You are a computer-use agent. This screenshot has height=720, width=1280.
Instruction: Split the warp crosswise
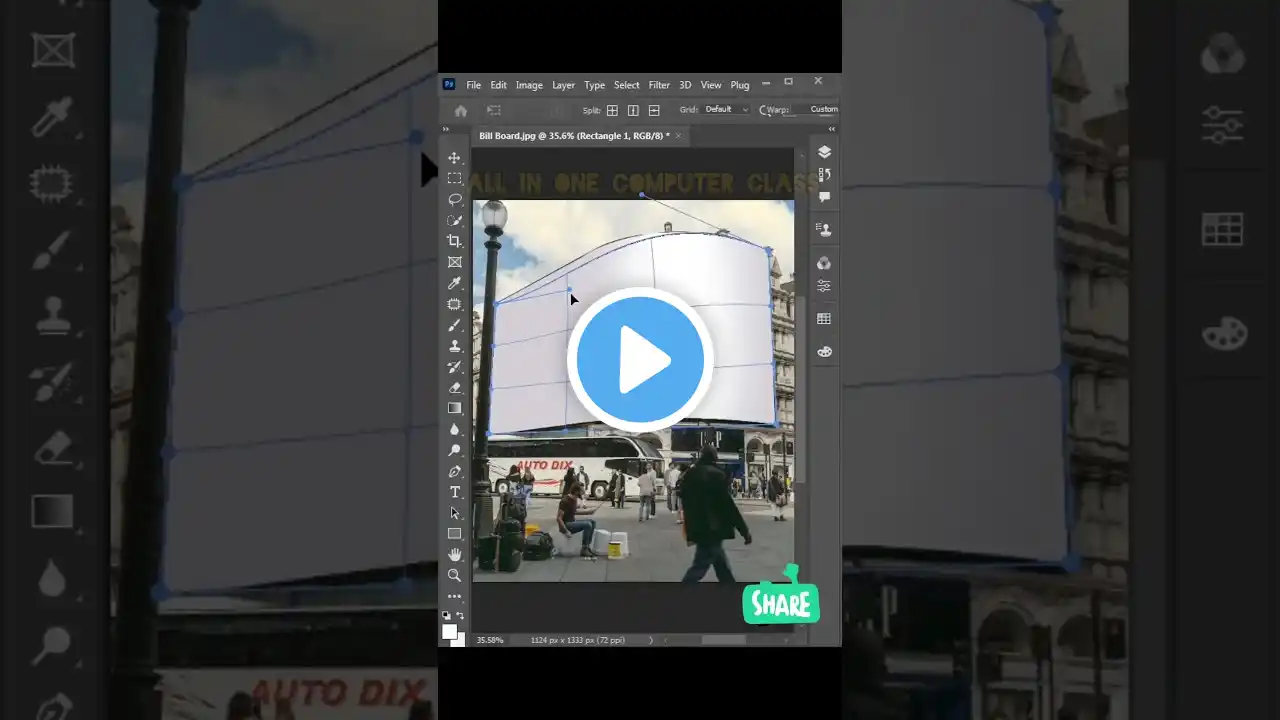tap(612, 110)
